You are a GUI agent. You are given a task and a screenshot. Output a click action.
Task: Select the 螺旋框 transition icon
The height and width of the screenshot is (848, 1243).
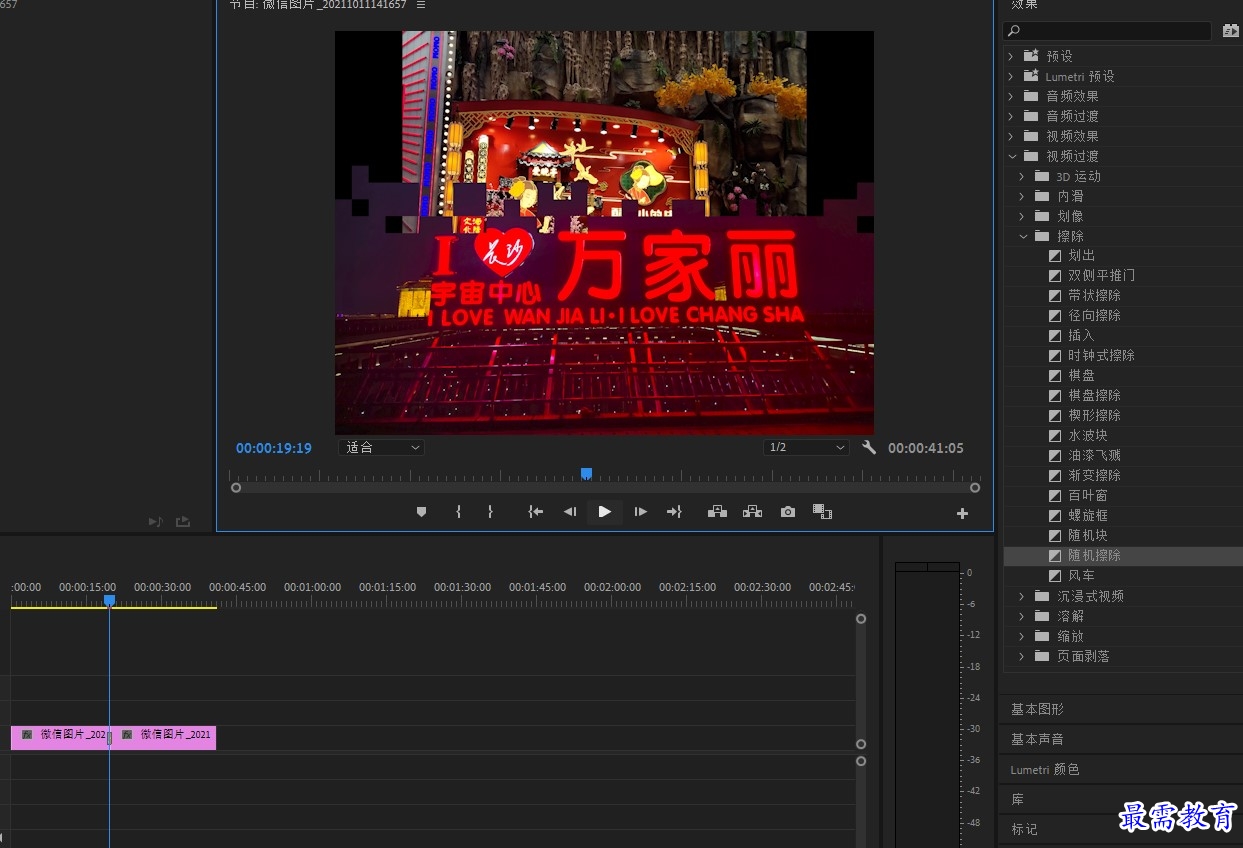tap(1055, 516)
